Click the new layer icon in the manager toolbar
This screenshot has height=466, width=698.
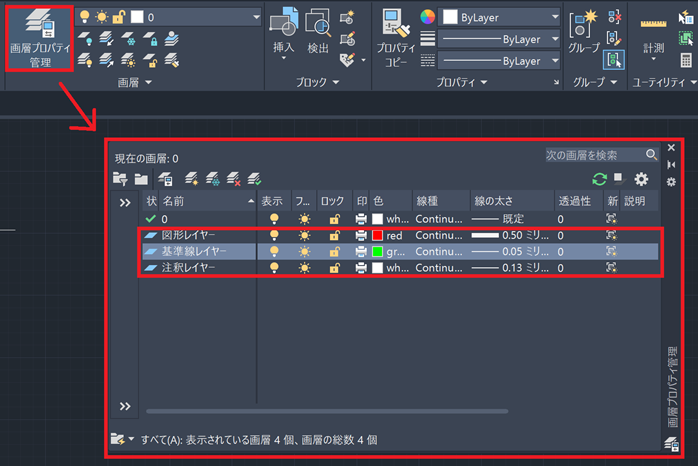[191, 179]
